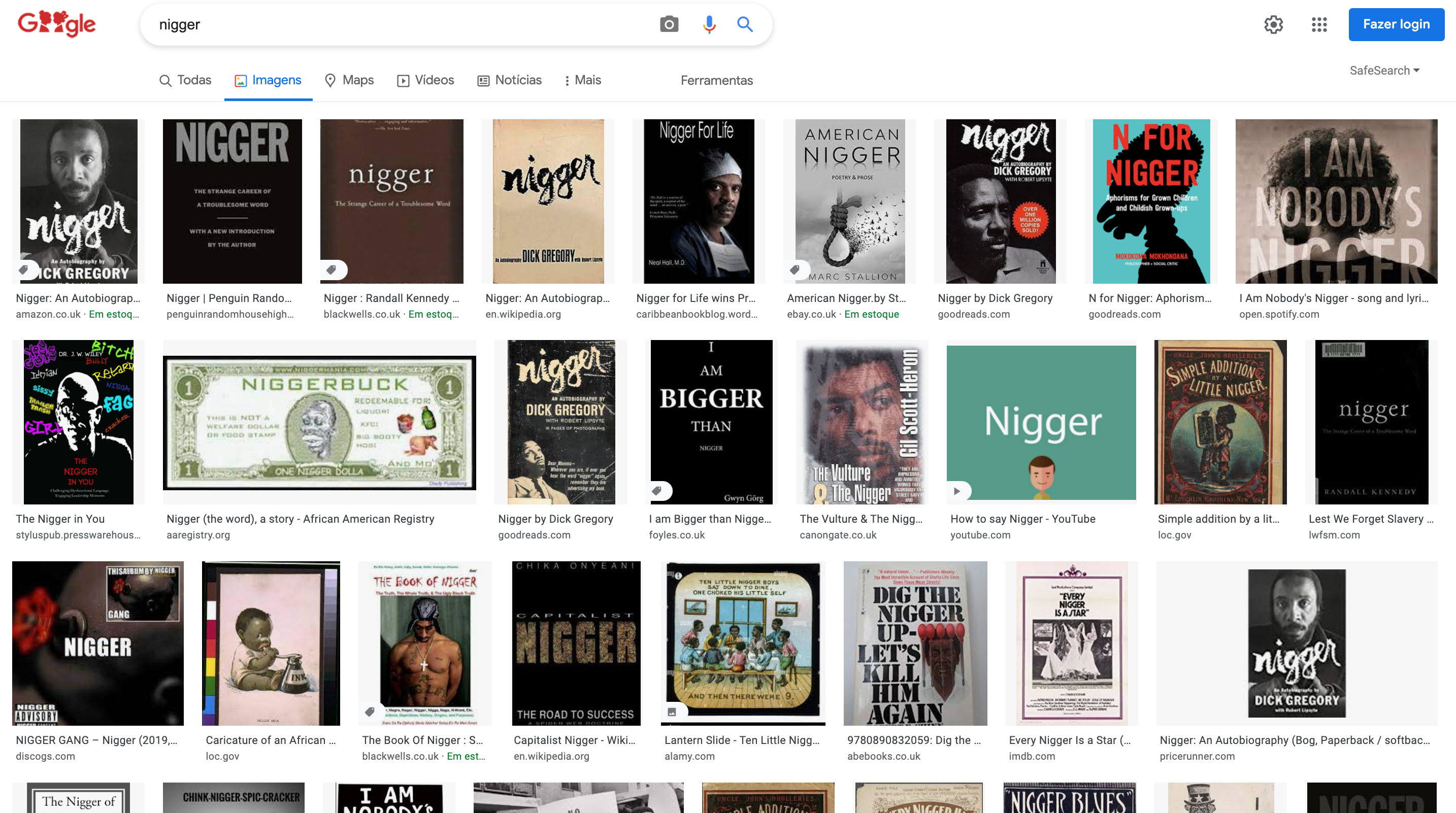This screenshot has width=1456, height=813.
Task: Click the imdb.com source link
Action: click(1032, 756)
